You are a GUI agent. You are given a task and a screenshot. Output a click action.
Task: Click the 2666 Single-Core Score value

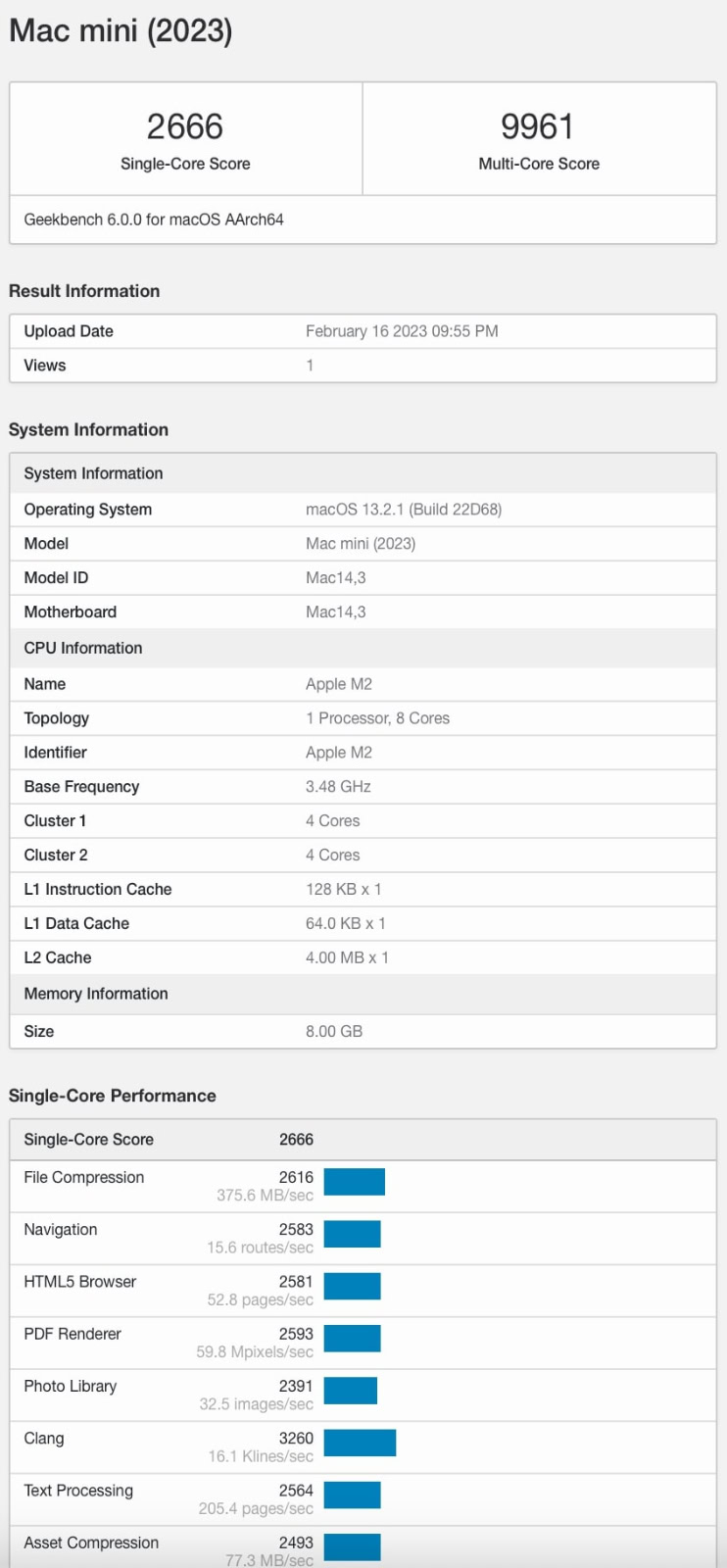tap(185, 126)
